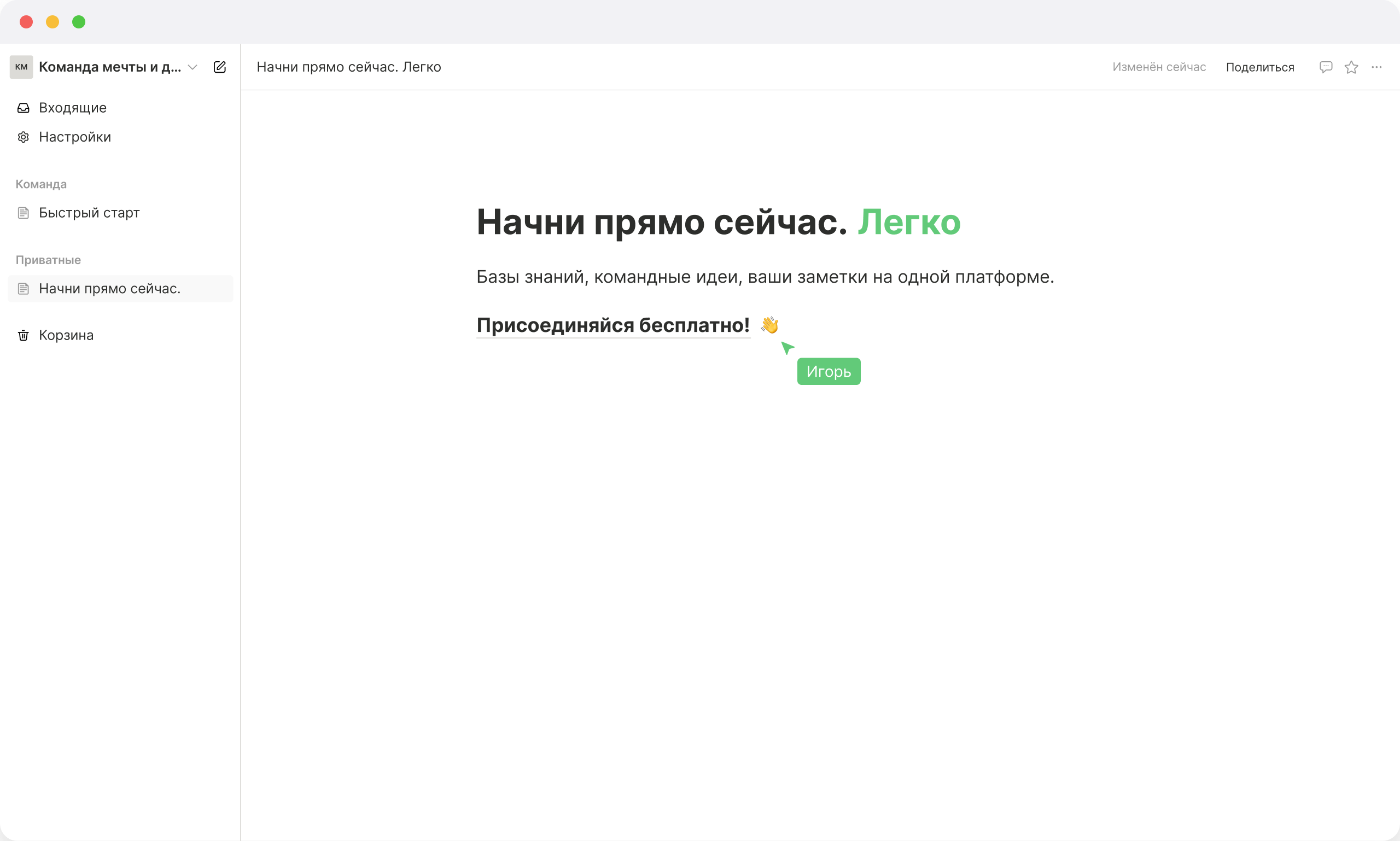
Task: Click the page icon beside Быстрый старт
Action: pyautogui.click(x=23, y=213)
